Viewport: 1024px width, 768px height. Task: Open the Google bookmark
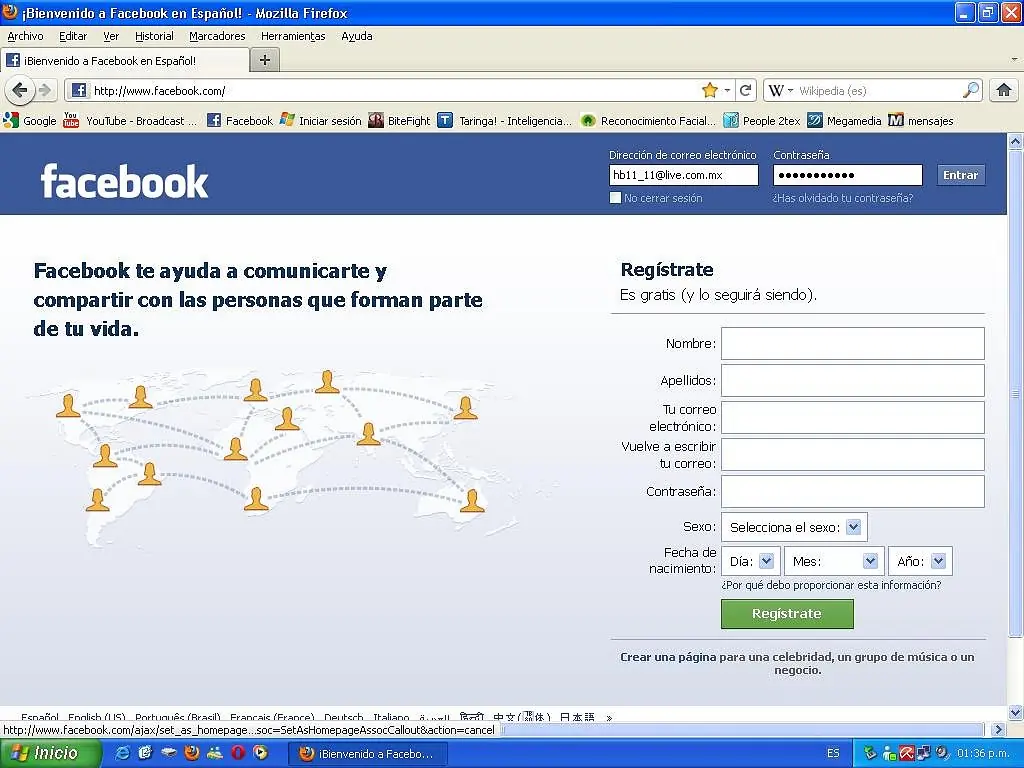(31, 121)
